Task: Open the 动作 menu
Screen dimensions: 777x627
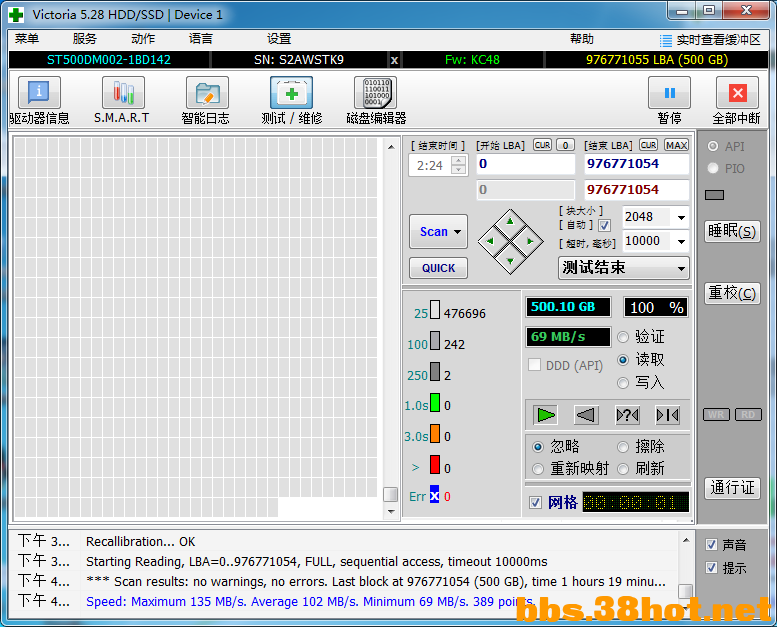Action: 143,39
